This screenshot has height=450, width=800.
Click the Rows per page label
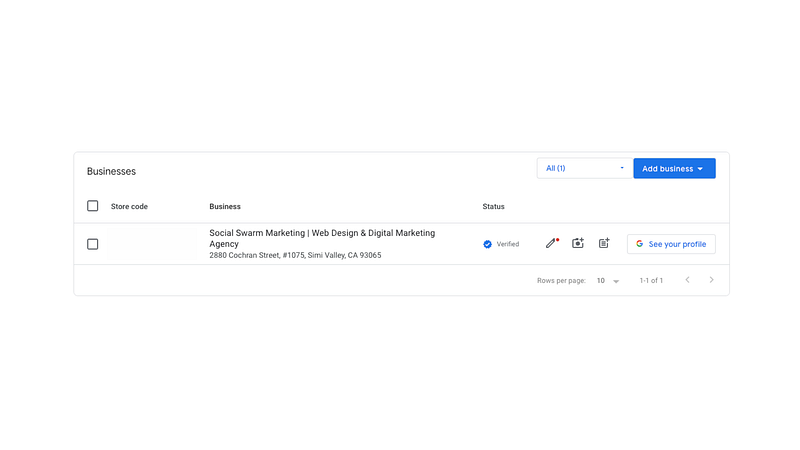point(561,281)
